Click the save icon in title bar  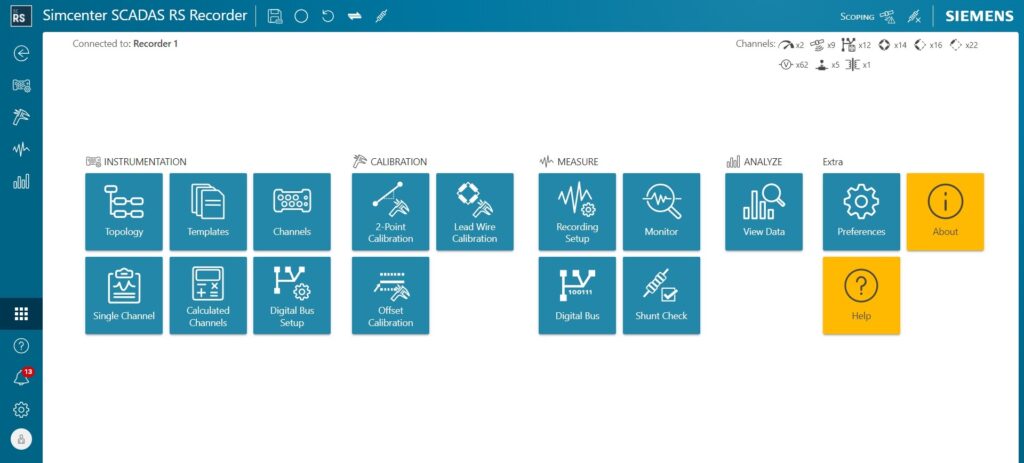tap(275, 16)
